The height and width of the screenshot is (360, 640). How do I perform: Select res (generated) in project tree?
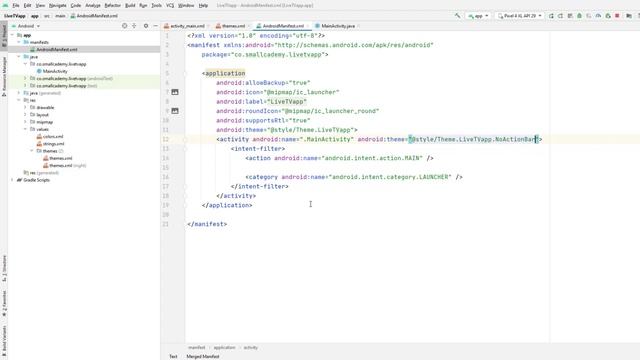pos(44,173)
